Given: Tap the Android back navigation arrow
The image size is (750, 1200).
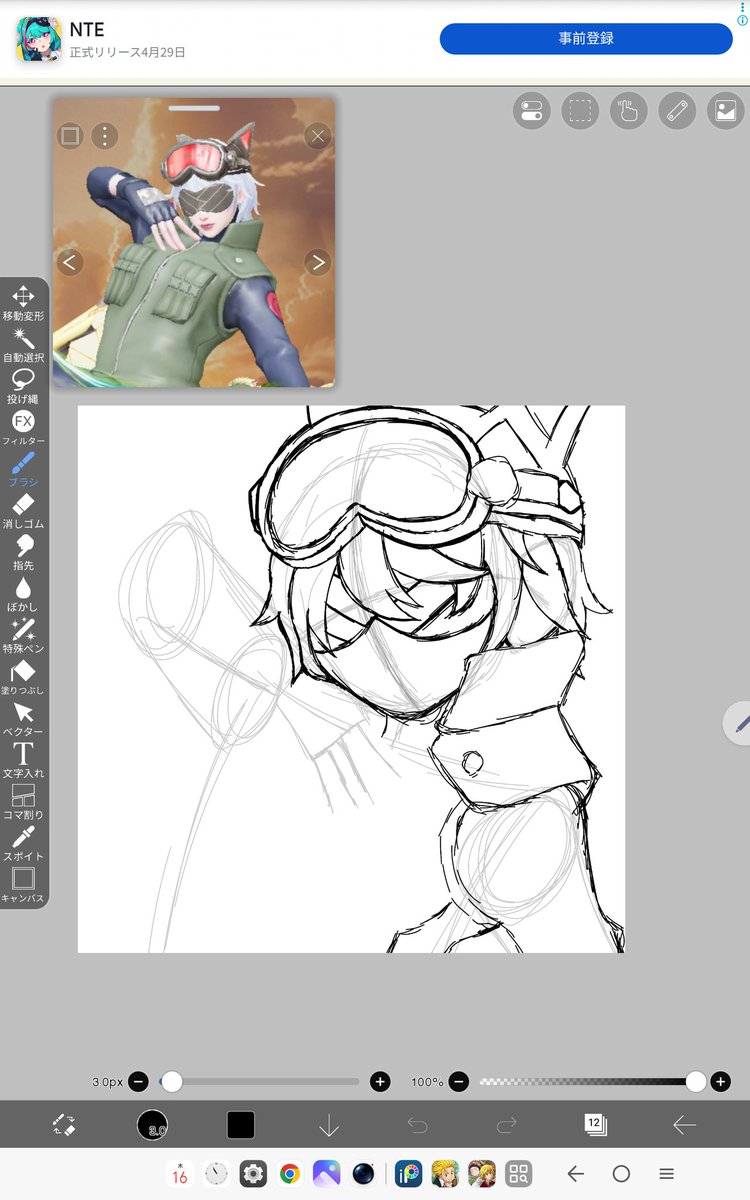Looking at the screenshot, I should click(x=575, y=1174).
